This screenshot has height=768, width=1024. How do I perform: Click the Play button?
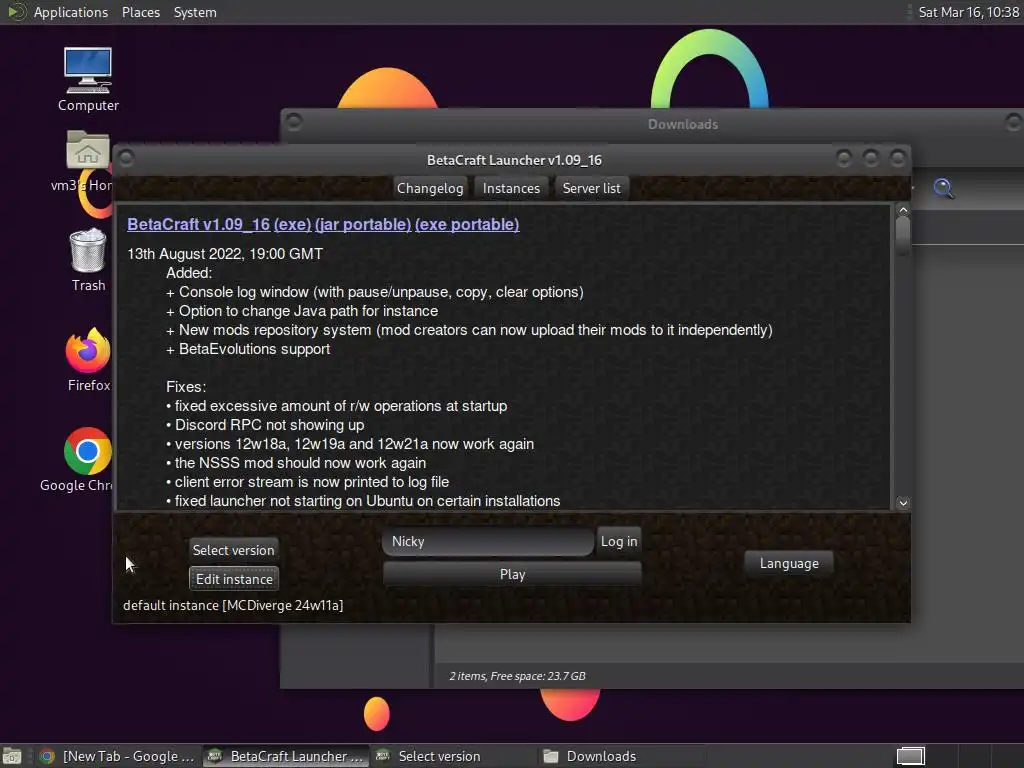(x=512, y=574)
